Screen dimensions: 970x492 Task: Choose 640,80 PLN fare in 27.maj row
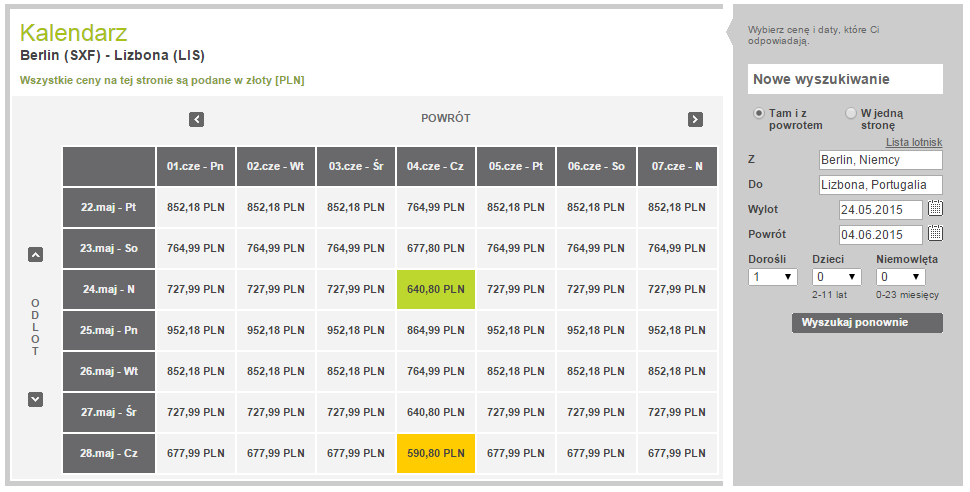[x=436, y=412]
